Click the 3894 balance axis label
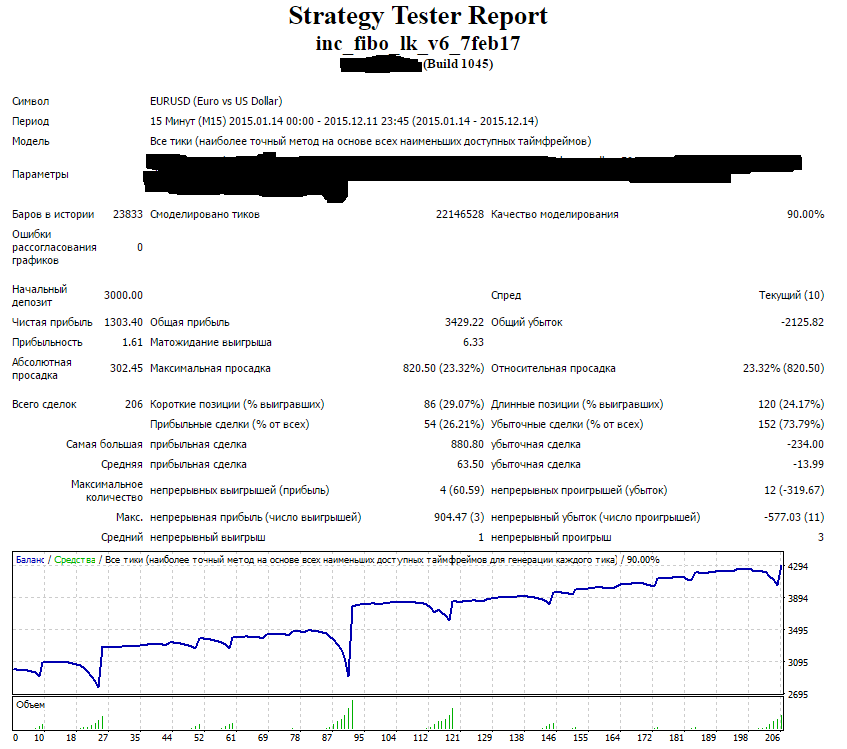Image resolution: width=847 pixels, height=749 pixels. coord(798,598)
